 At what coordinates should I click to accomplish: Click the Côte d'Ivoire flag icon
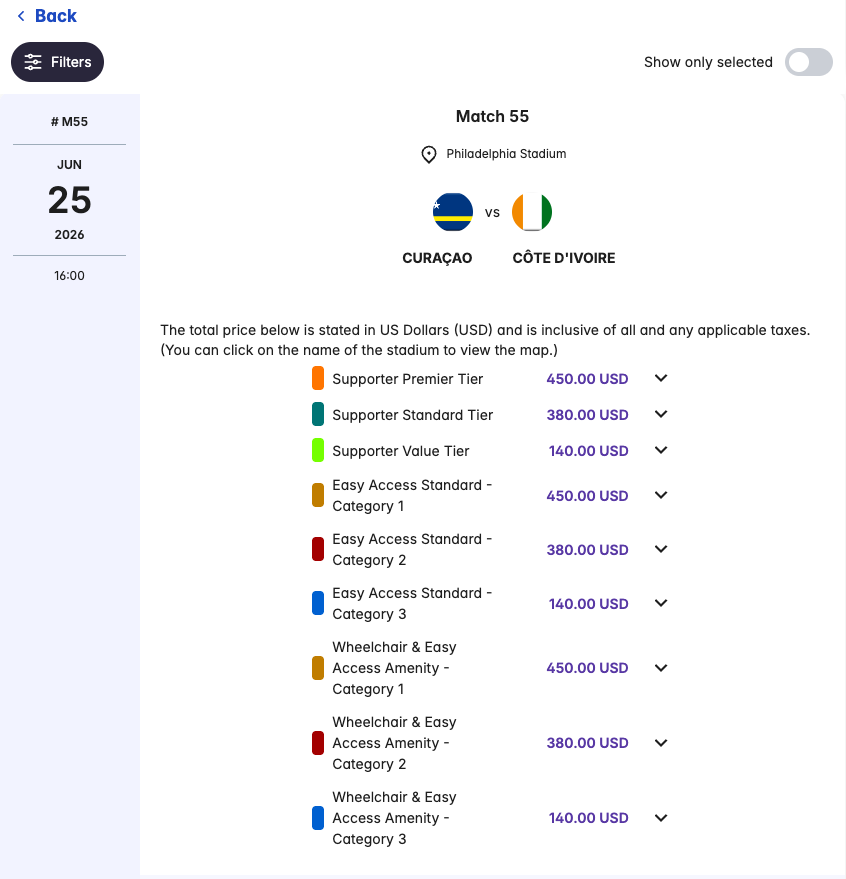coord(532,212)
